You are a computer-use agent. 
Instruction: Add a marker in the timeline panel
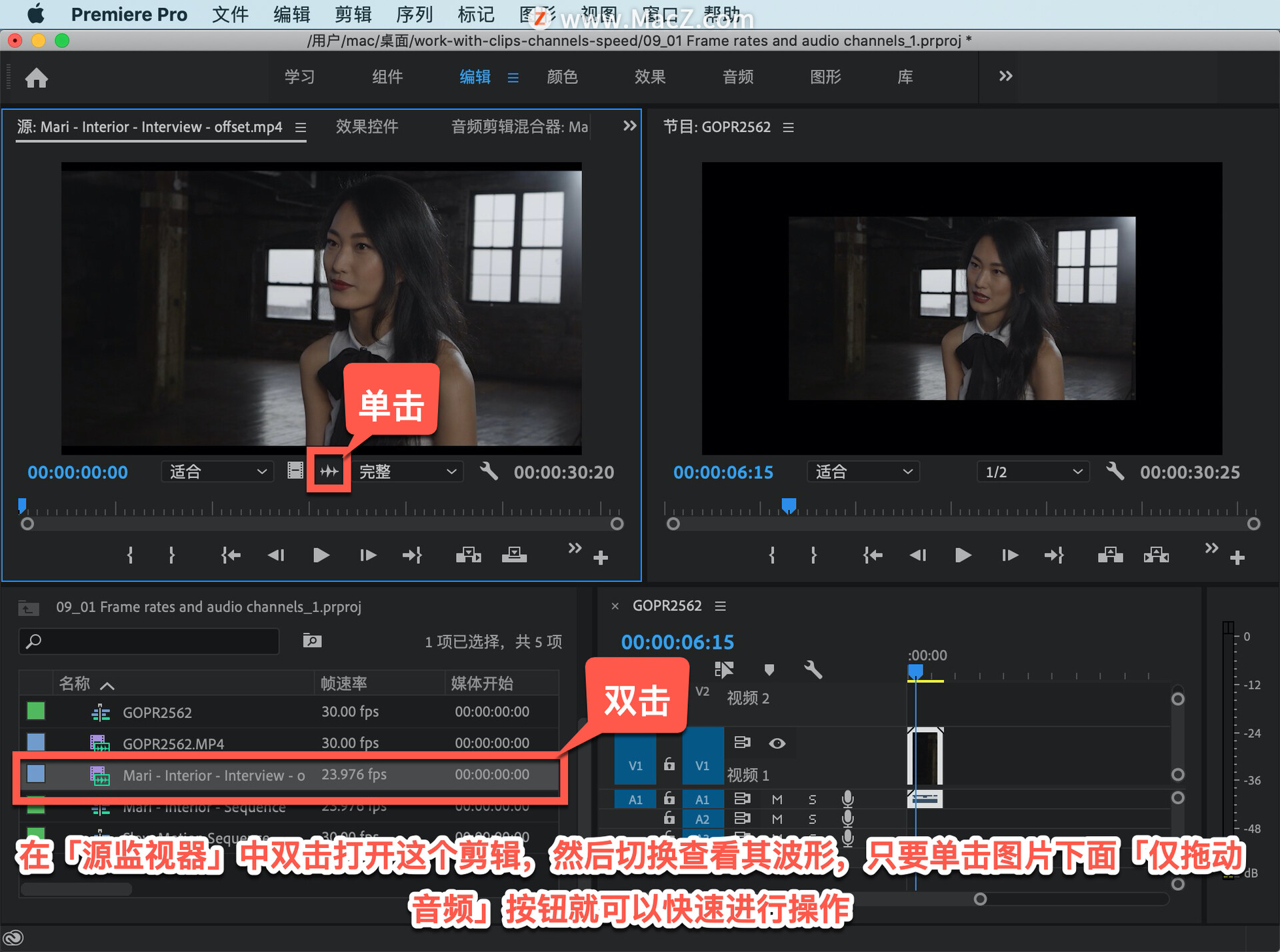769,669
